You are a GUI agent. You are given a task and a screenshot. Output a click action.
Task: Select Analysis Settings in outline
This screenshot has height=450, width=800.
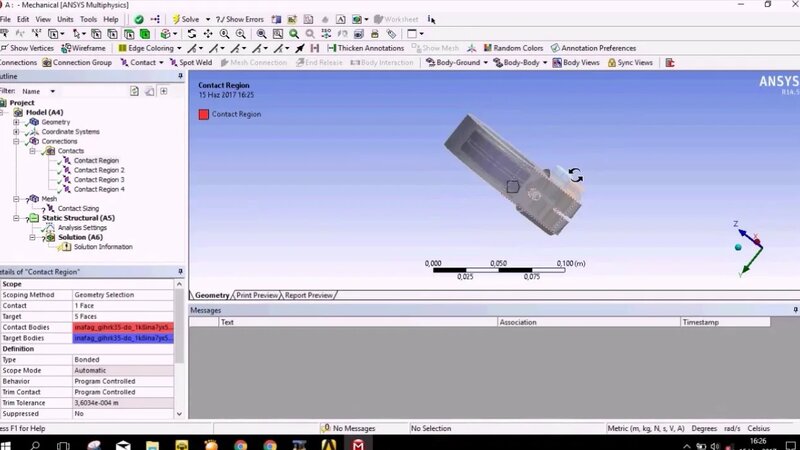pyautogui.click(x=82, y=228)
